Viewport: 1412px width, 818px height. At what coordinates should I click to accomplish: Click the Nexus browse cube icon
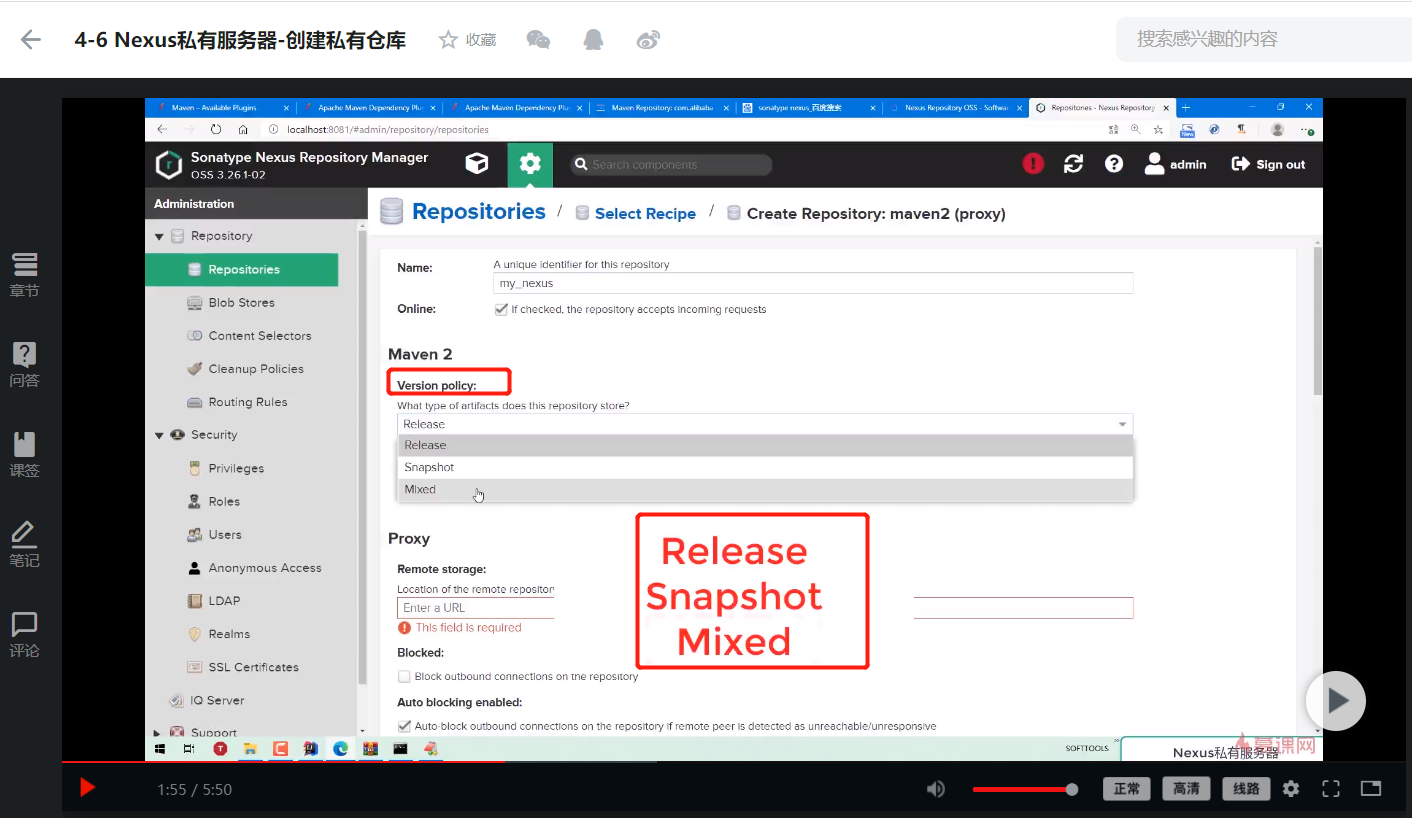tap(477, 164)
